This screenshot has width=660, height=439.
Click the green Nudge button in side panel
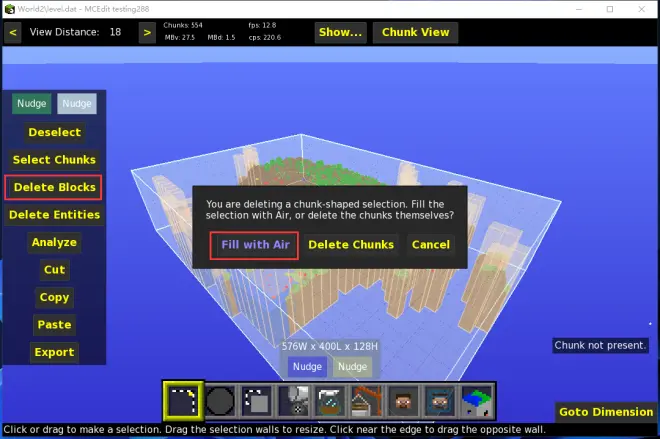32,104
